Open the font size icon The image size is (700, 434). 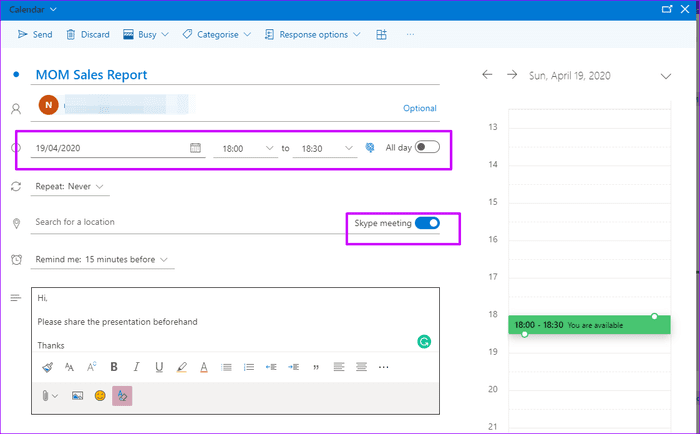point(69,367)
